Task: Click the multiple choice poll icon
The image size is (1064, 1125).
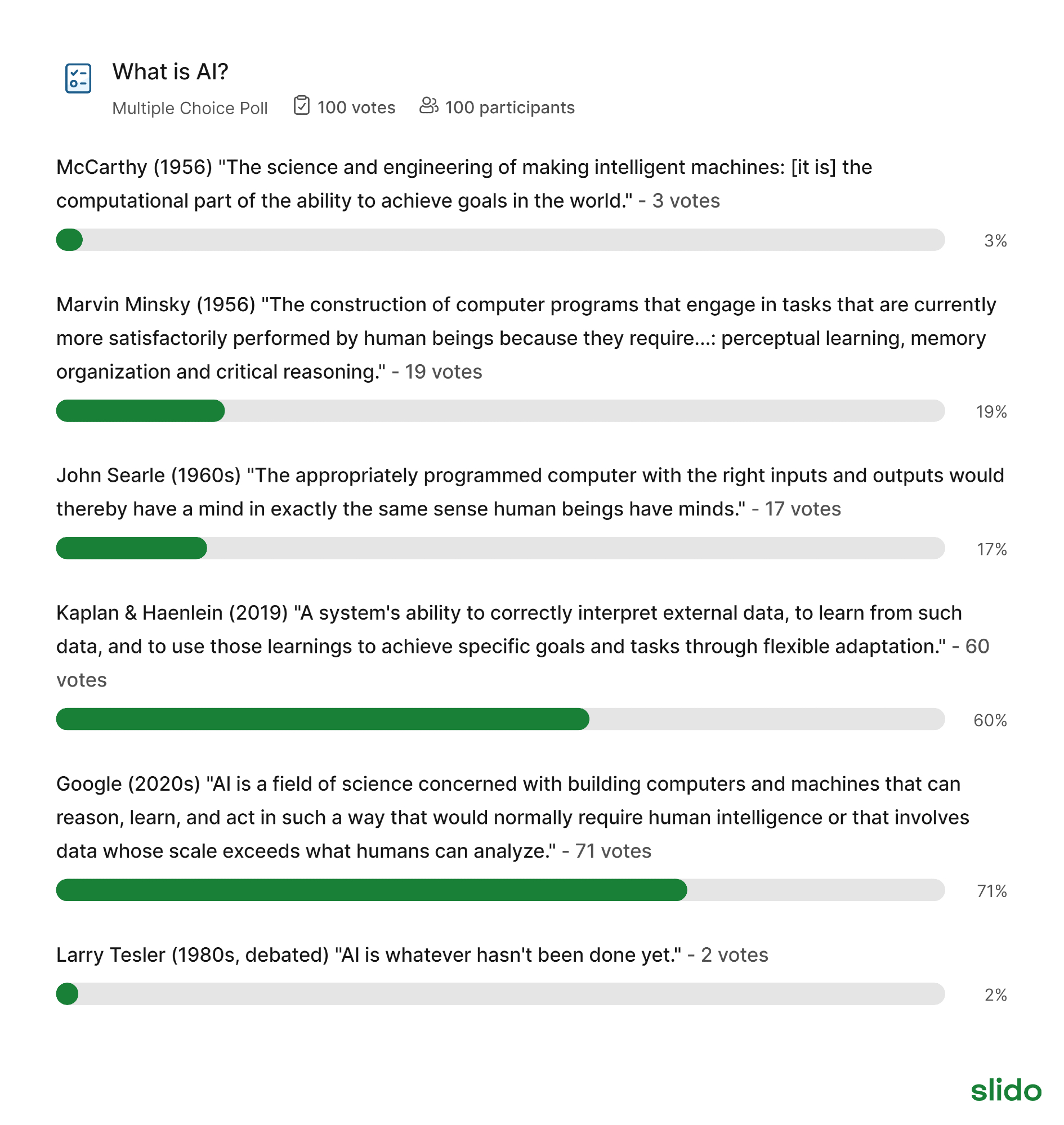Action: tap(78, 78)
